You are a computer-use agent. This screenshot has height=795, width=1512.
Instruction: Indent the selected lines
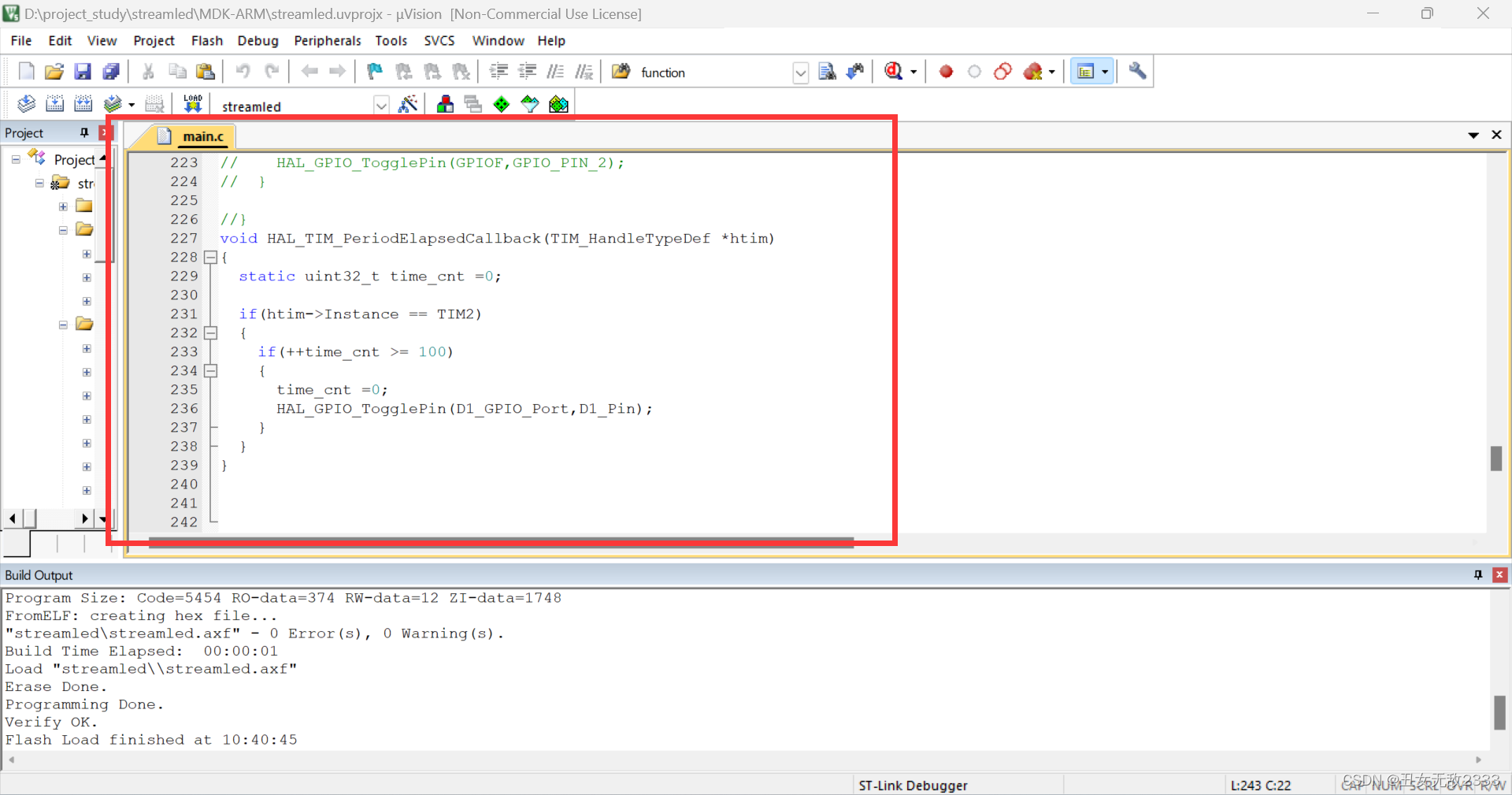(498, 72)
